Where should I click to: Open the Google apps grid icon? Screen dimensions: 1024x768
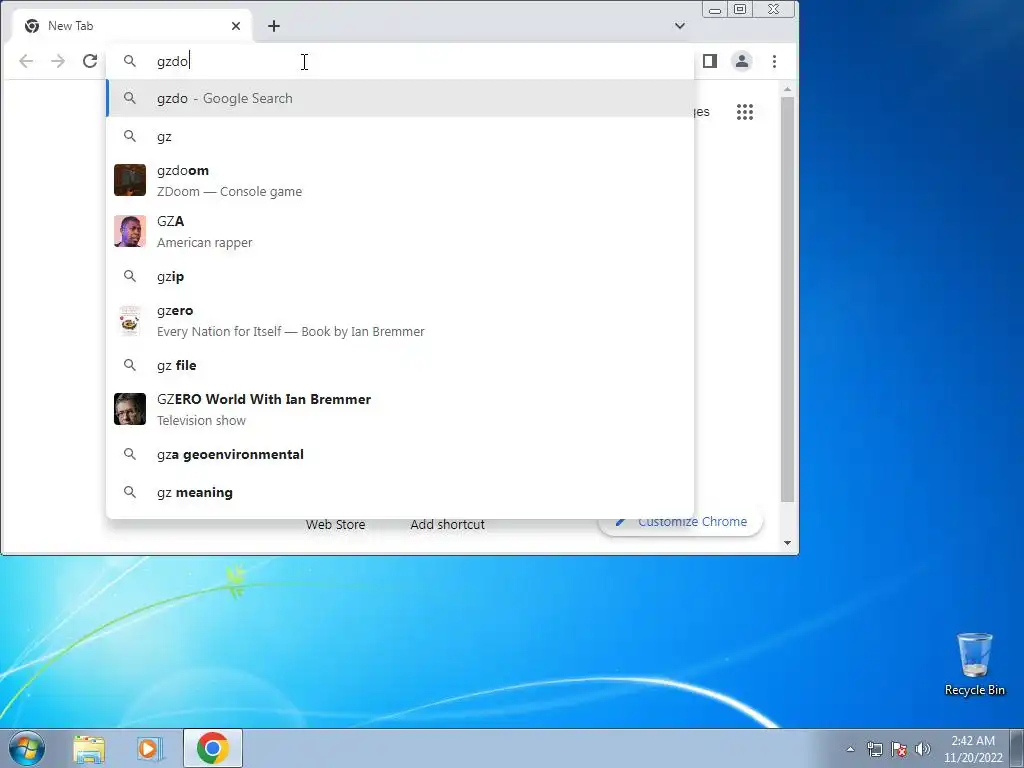click(745, 112)
